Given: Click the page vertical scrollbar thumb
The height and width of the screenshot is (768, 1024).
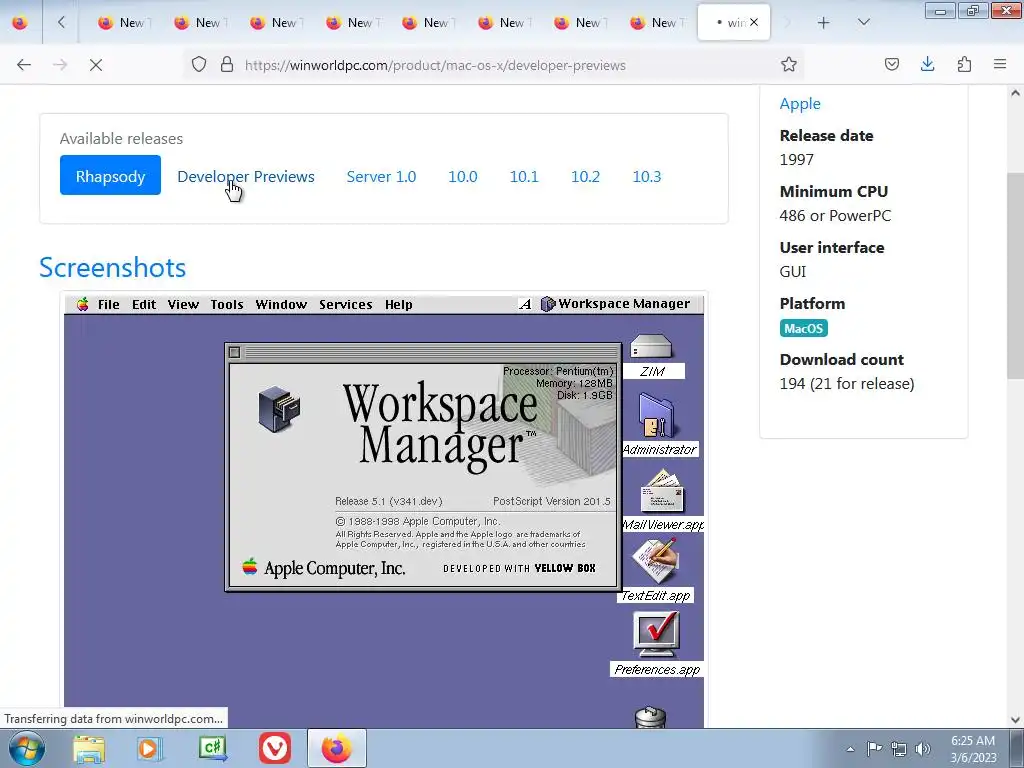Looking at the screenshot, I should coord(1015,276).
